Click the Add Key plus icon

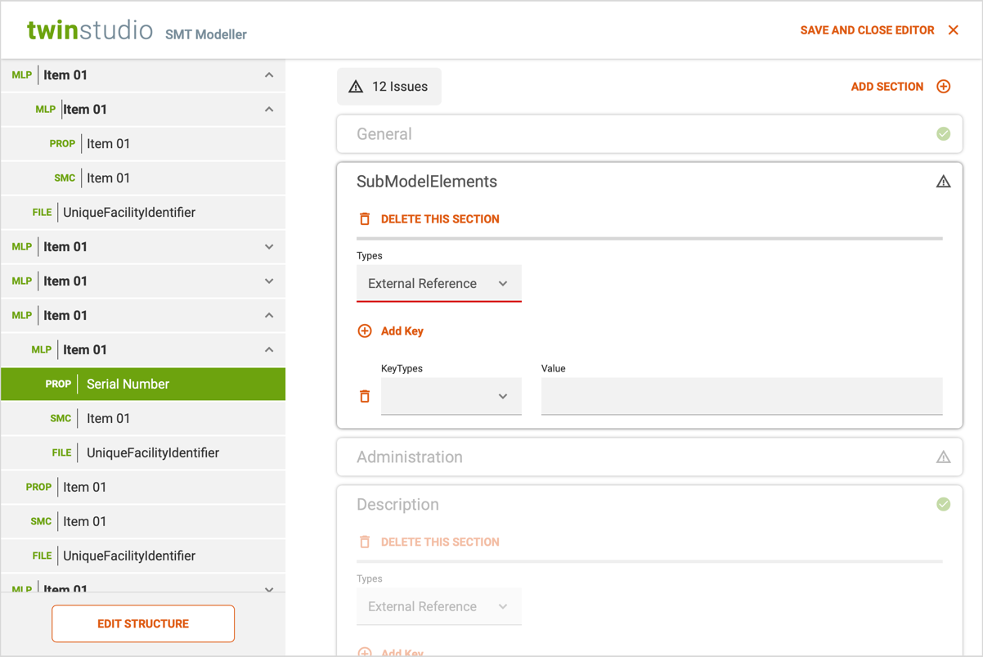click(x=365, y=330)
